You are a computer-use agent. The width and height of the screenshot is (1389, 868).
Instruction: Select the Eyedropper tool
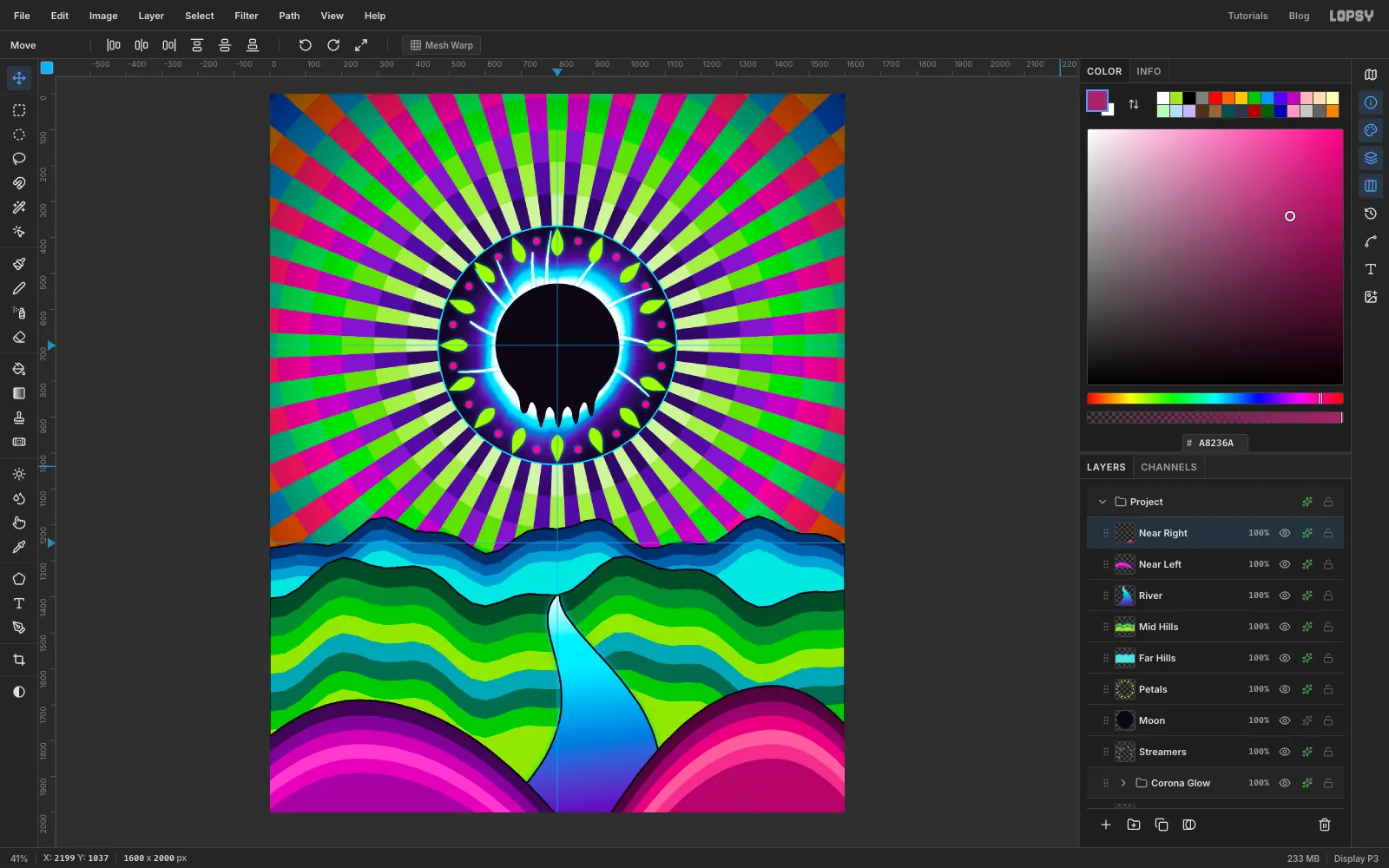coord(19,547)
